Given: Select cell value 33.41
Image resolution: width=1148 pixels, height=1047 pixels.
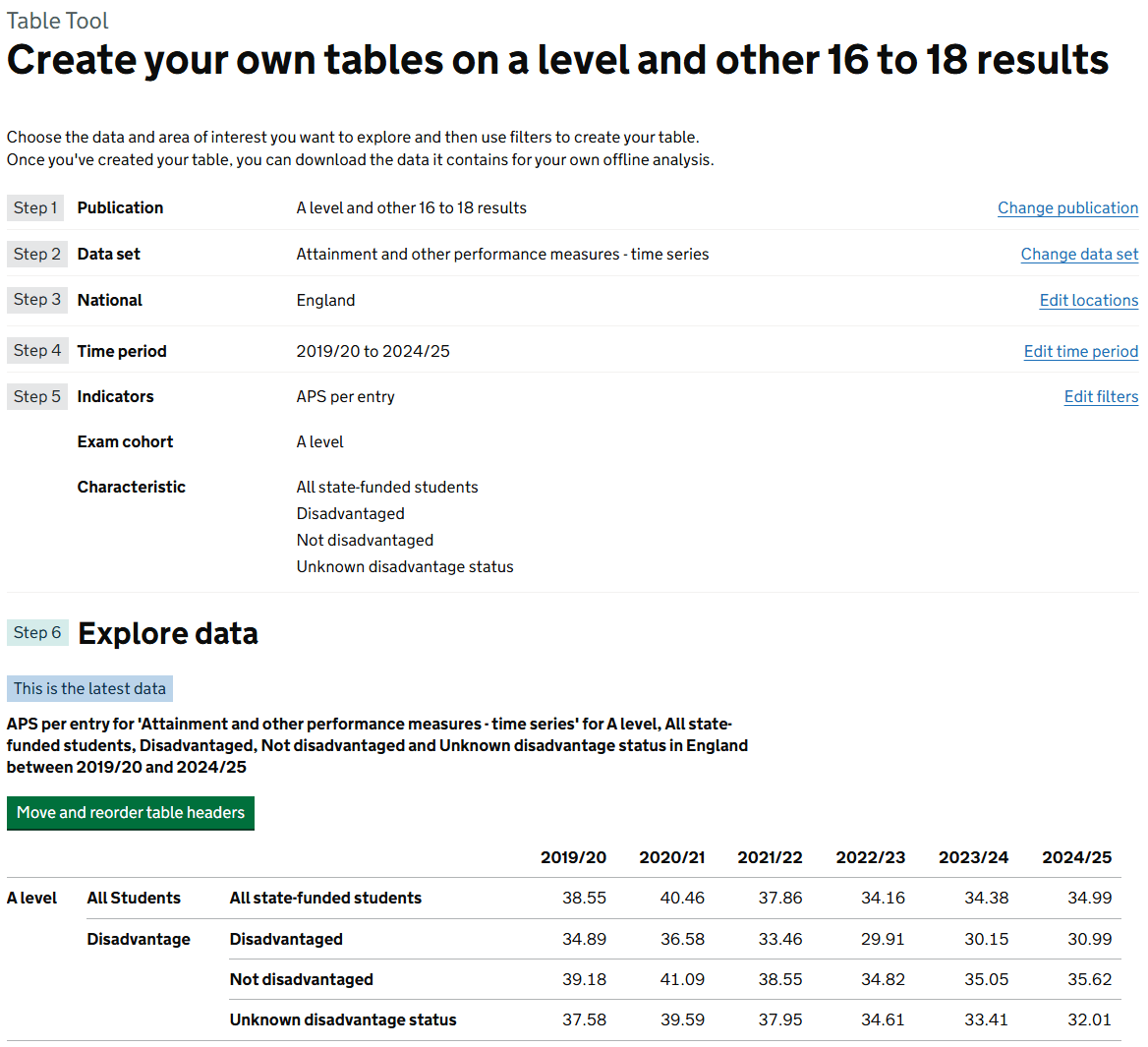Looking at the screenshot, I should point(986,1019).
